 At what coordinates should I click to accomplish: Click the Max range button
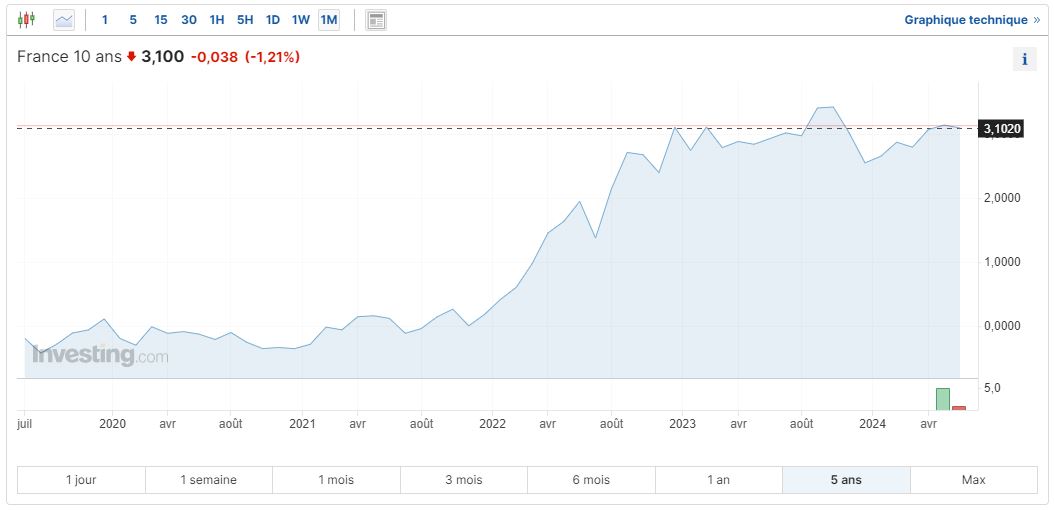[973, 480]
